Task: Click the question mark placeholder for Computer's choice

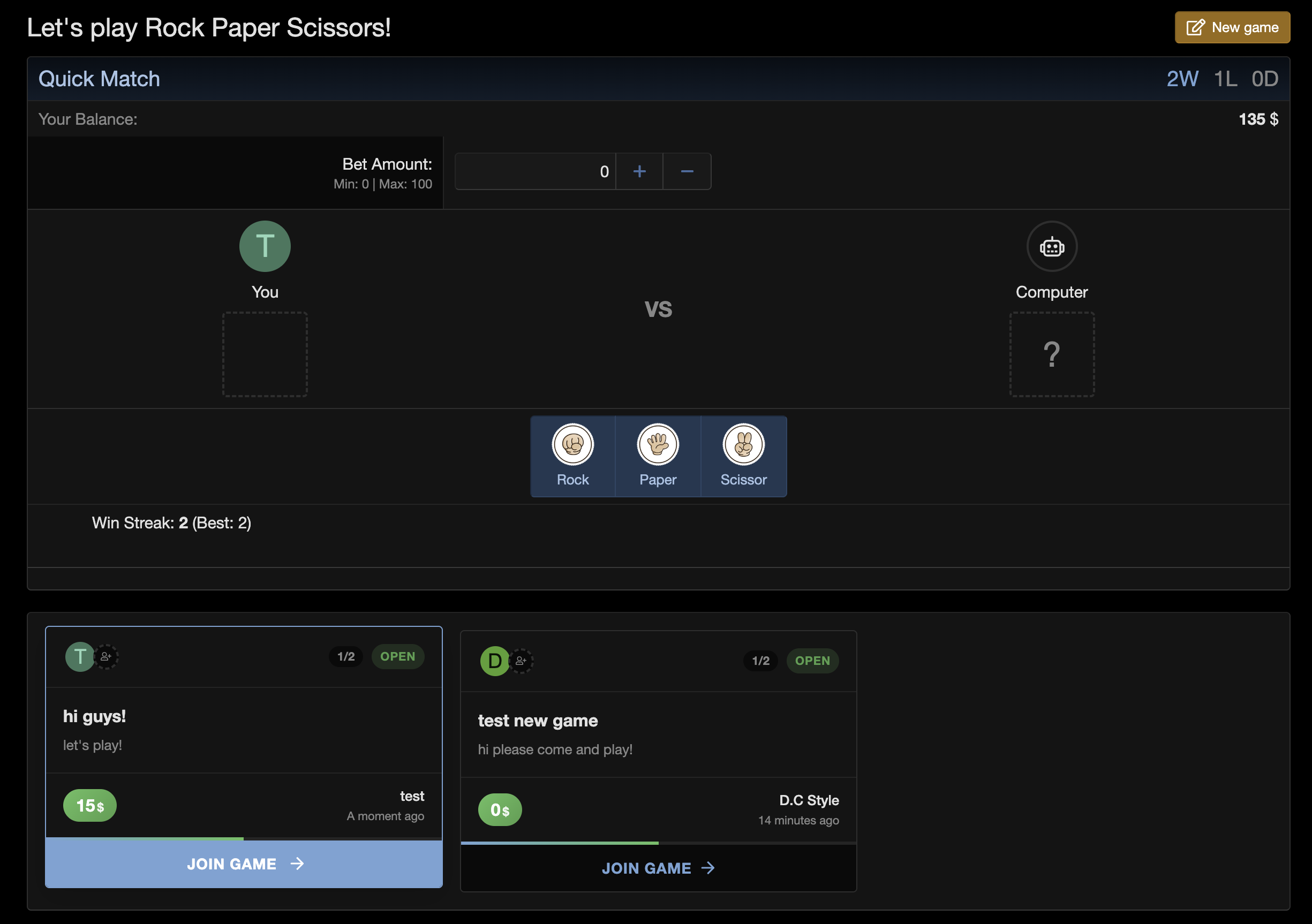Action: click(1051, 354)
